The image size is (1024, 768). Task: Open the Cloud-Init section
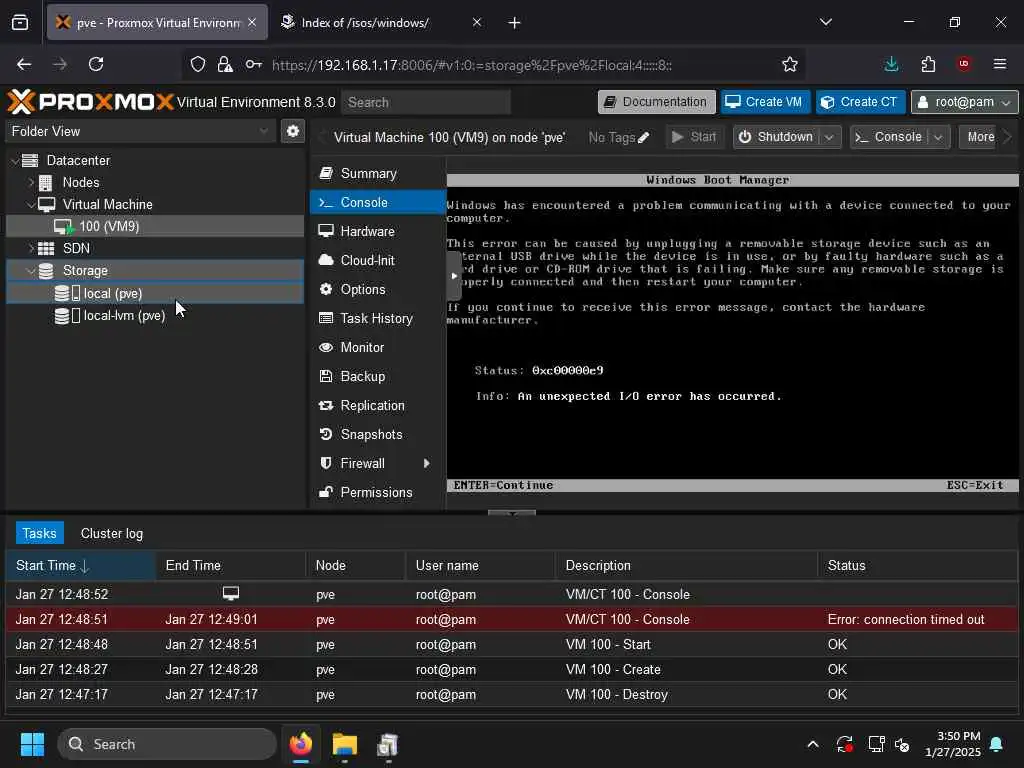pos(378,261)
